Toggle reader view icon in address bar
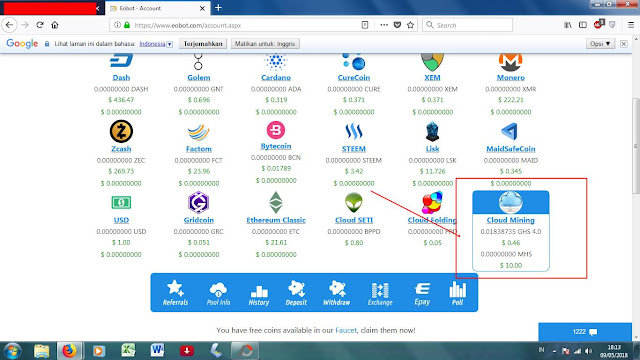Viewport: 640px width, 360px height. tap(365, 25)
